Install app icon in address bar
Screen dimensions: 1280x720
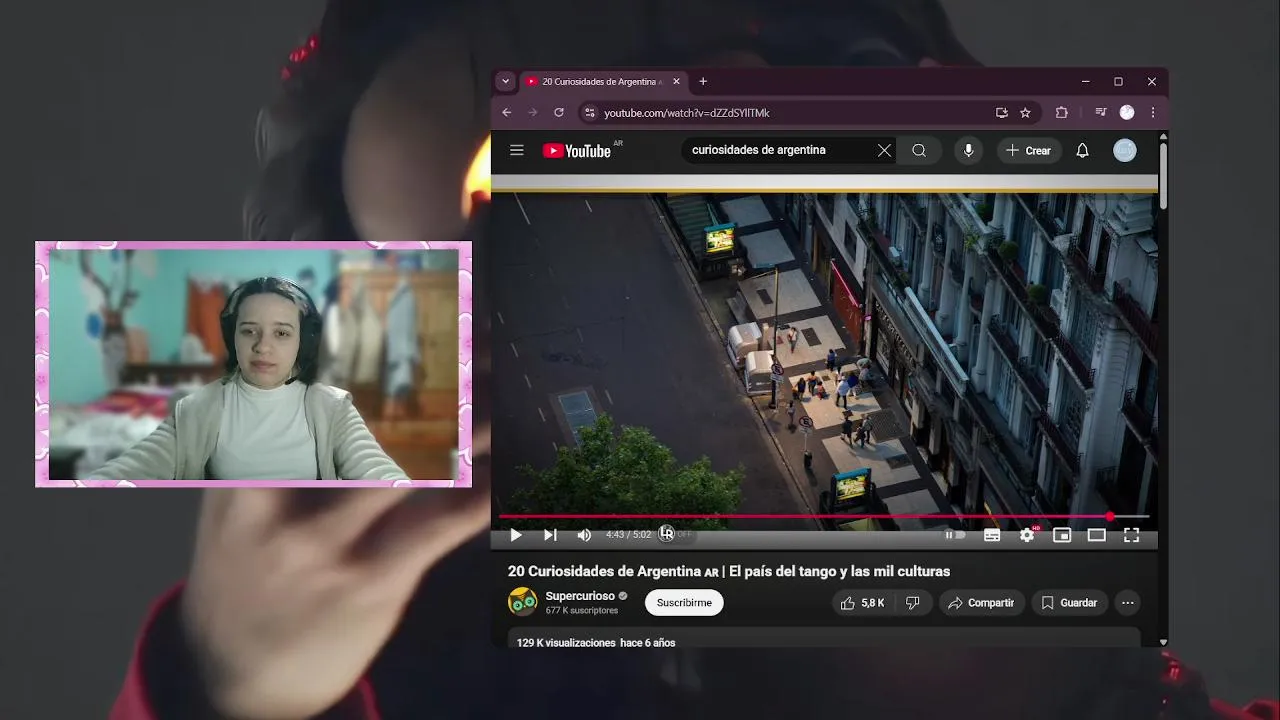click(x=1001, y=113)
